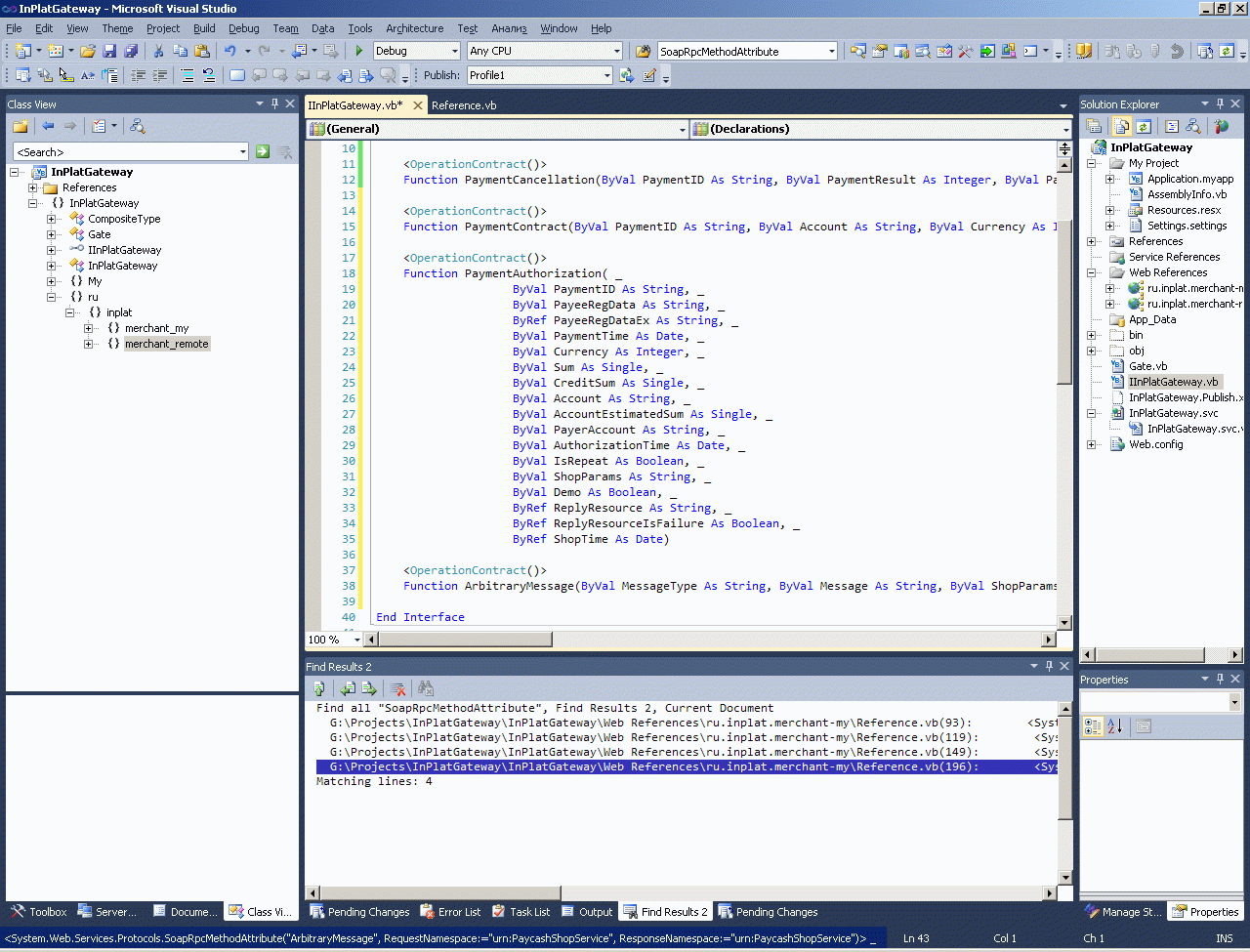
Task: Comment out the selected lines icon
Action: coord(187,75)
